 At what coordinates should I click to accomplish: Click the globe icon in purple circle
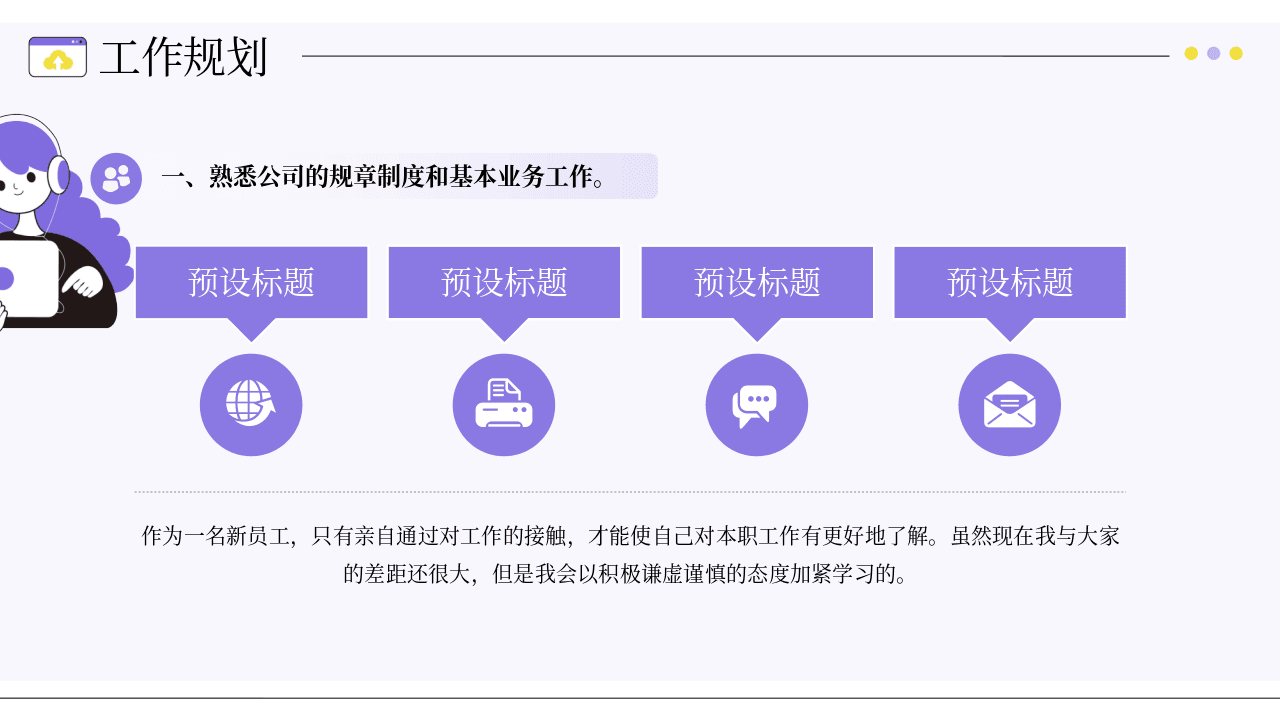tap(251, 405)
